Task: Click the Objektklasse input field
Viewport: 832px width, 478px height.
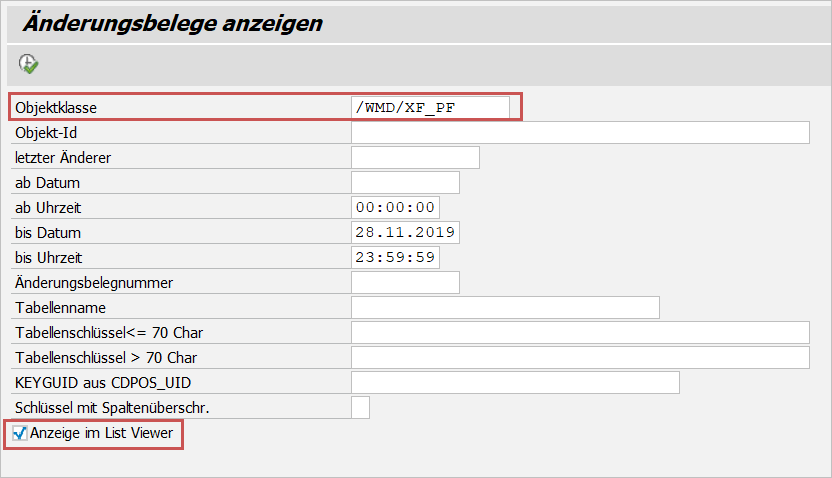Action: click(x=431, y=107)
